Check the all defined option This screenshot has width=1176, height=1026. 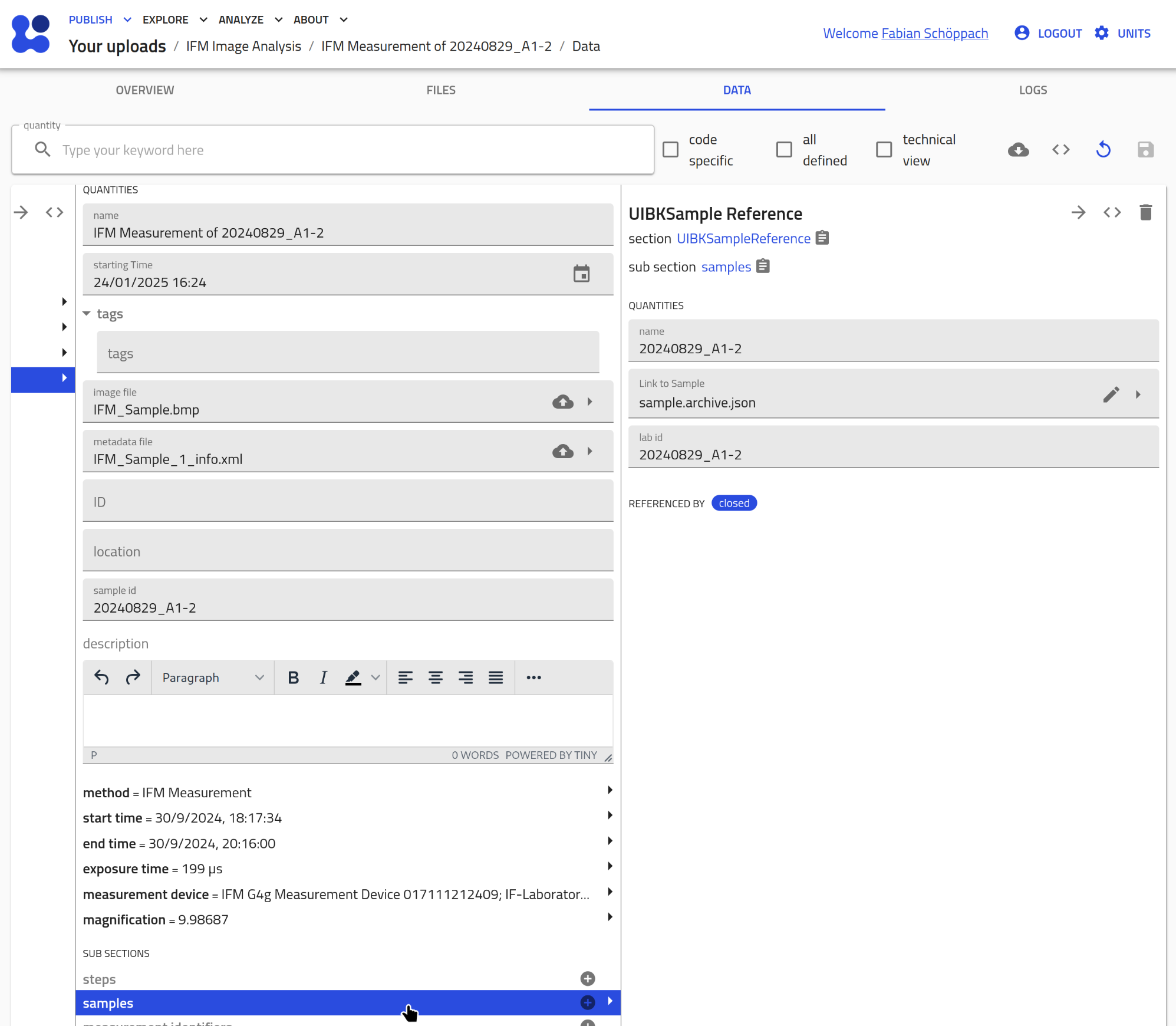pos(784,150)
